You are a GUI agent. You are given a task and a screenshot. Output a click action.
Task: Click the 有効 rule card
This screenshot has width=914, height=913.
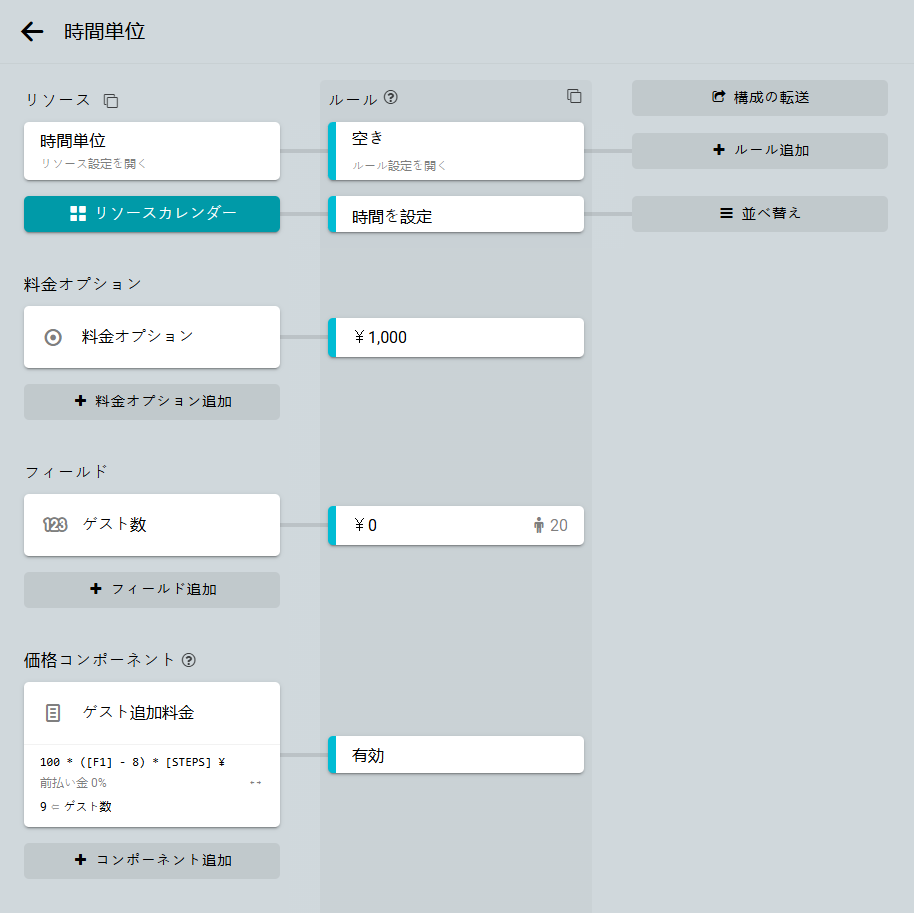[x=457, y=756]
